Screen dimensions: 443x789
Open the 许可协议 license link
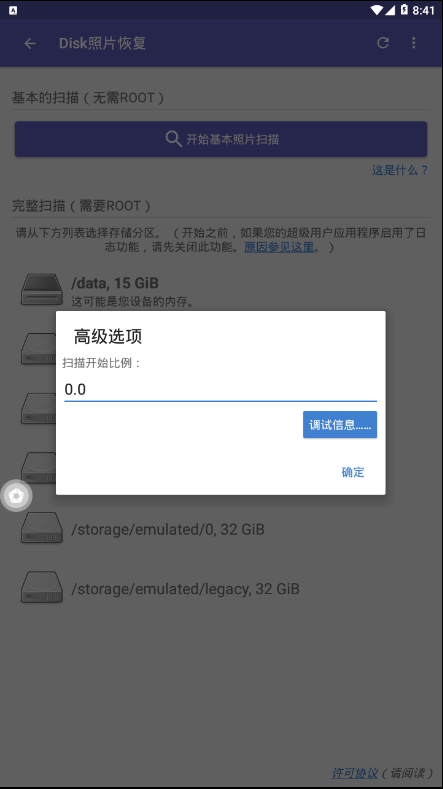pyautogui.click(x=355, y=773)
